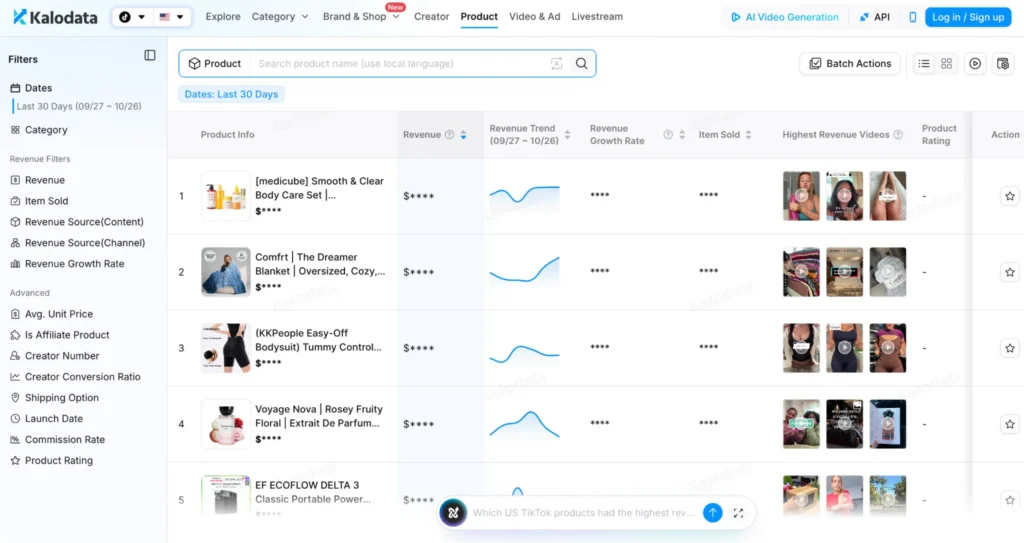
Task: Click Batch Actions button
Action: pyautogui.click(x=850, y=63)
